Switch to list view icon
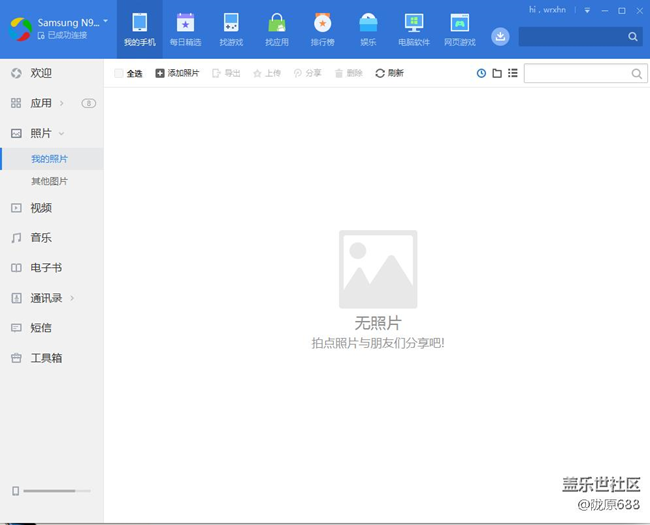Screen dimensions: 650x525 click(x=513, y=73)
